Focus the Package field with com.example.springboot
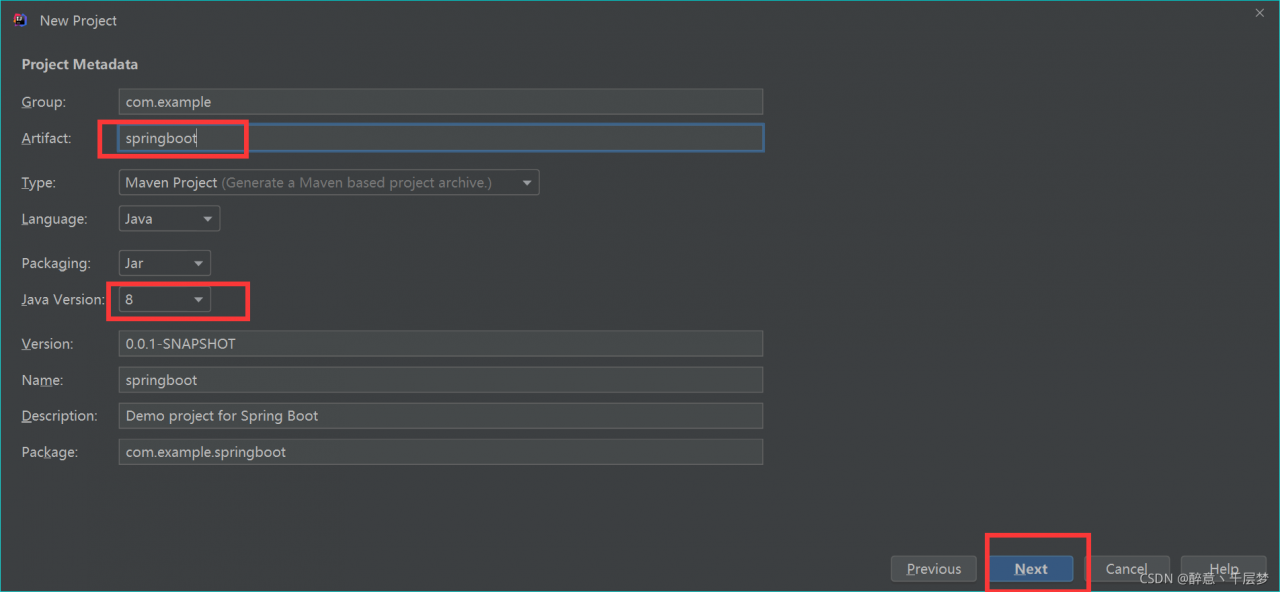The height and width of the screenshot is (592, 1280). tap(440, 452)
